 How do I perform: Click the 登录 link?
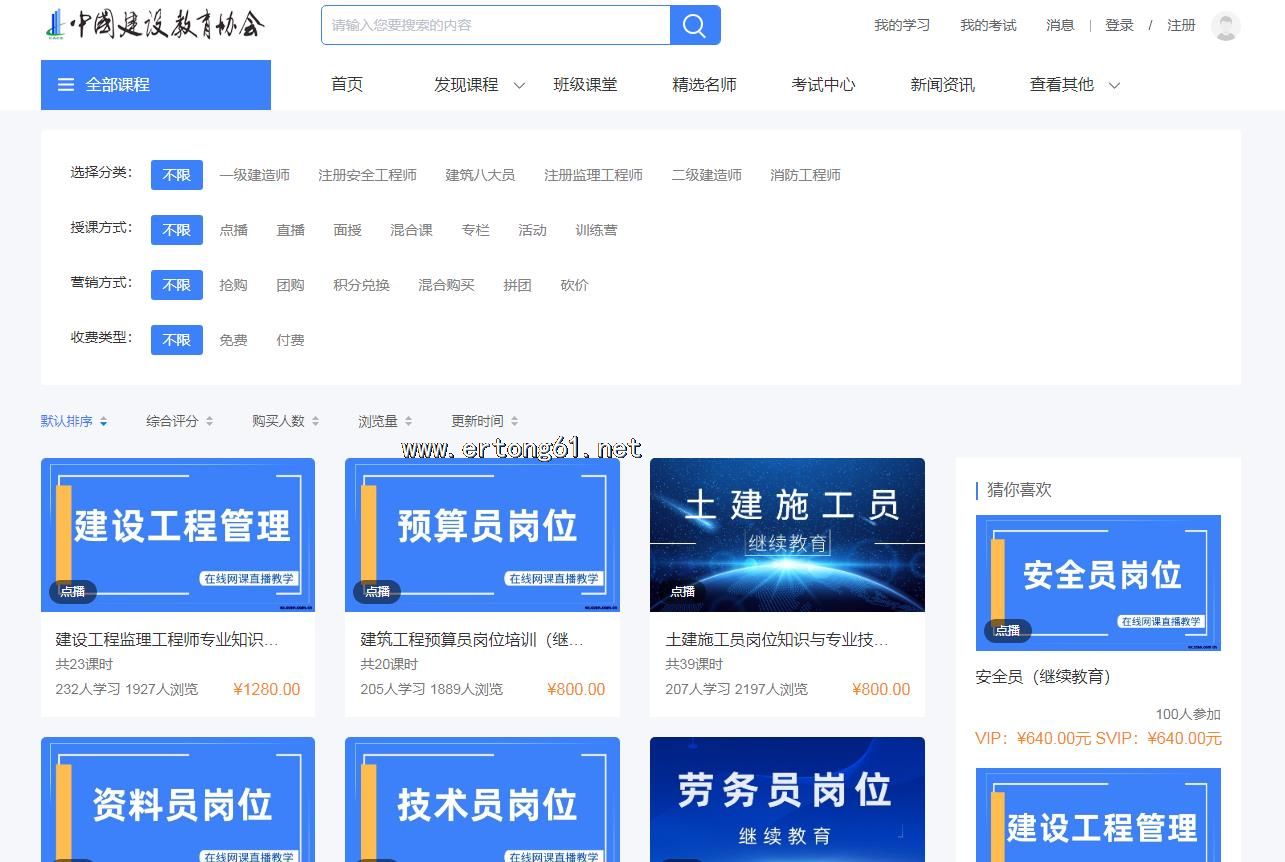(1119, 26)
